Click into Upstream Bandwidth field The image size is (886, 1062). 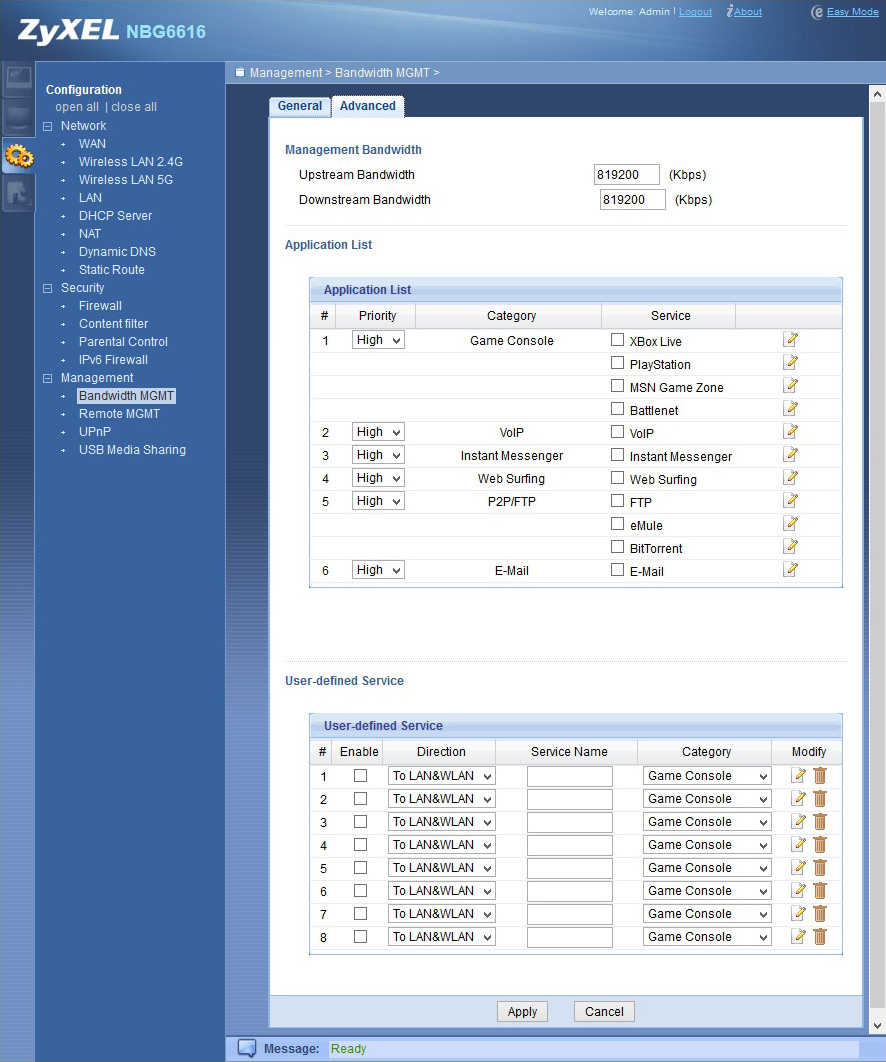point(627,175)
